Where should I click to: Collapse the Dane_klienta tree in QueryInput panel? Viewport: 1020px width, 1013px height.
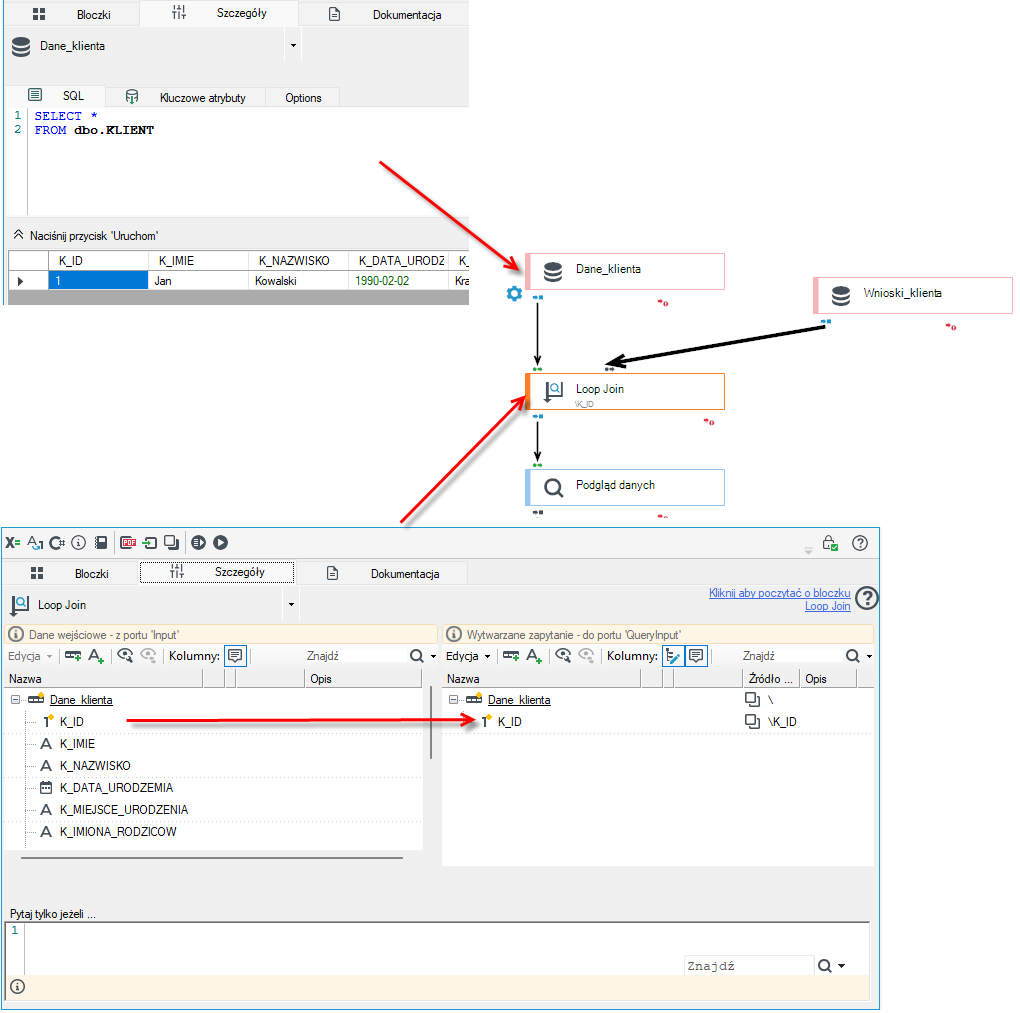453,699
